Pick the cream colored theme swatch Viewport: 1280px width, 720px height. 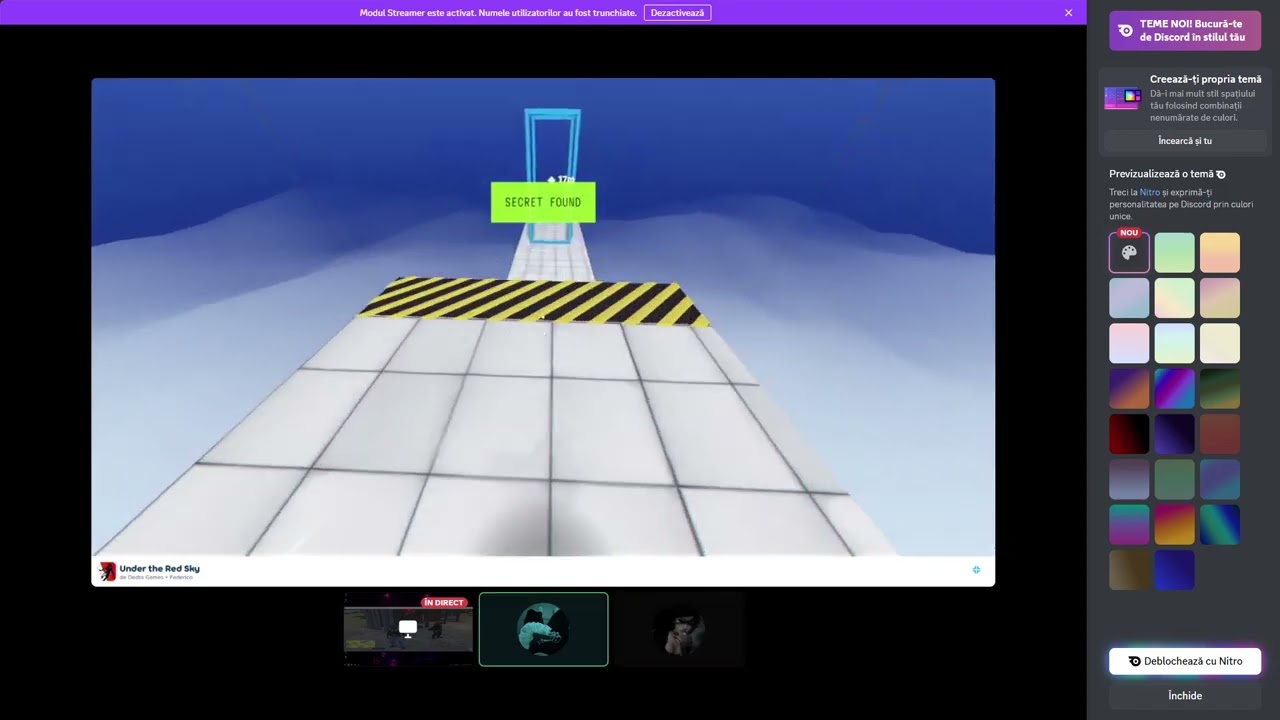pos(1220,343)
